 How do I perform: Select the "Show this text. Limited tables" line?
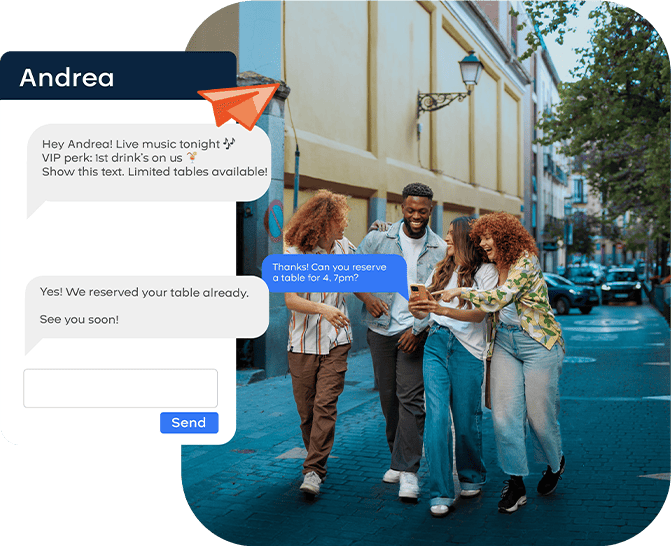(x=154, y=172)
